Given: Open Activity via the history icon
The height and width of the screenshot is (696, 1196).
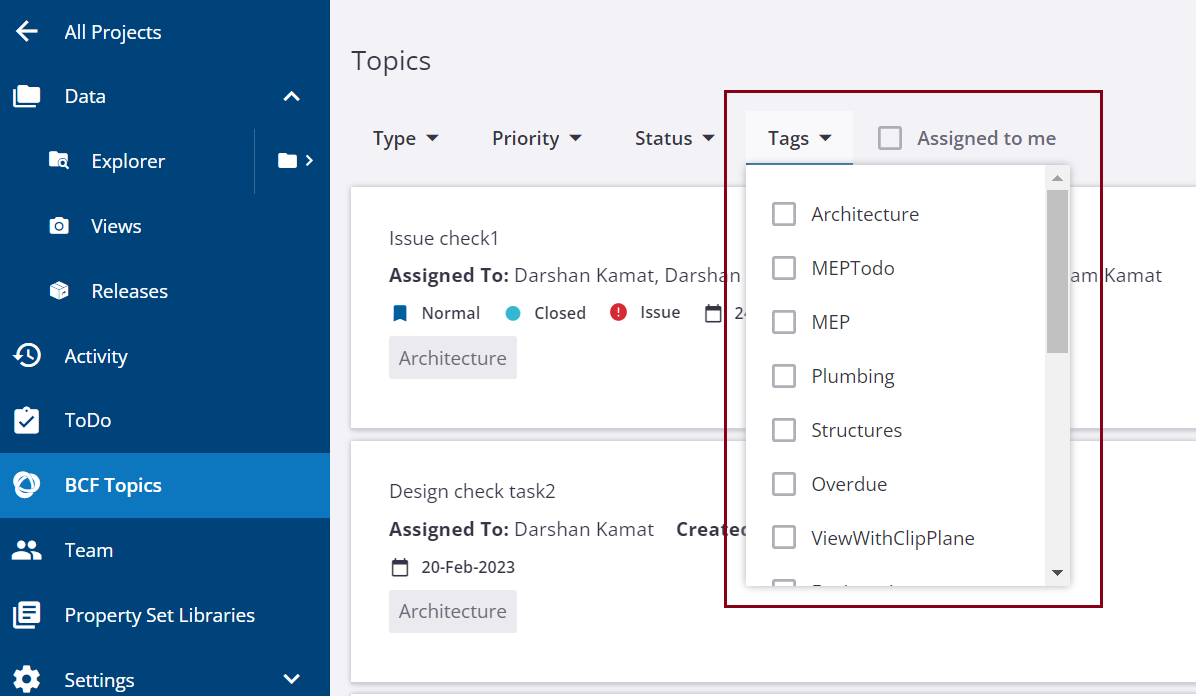Looking at the screenshot, I should click(27, 356).
